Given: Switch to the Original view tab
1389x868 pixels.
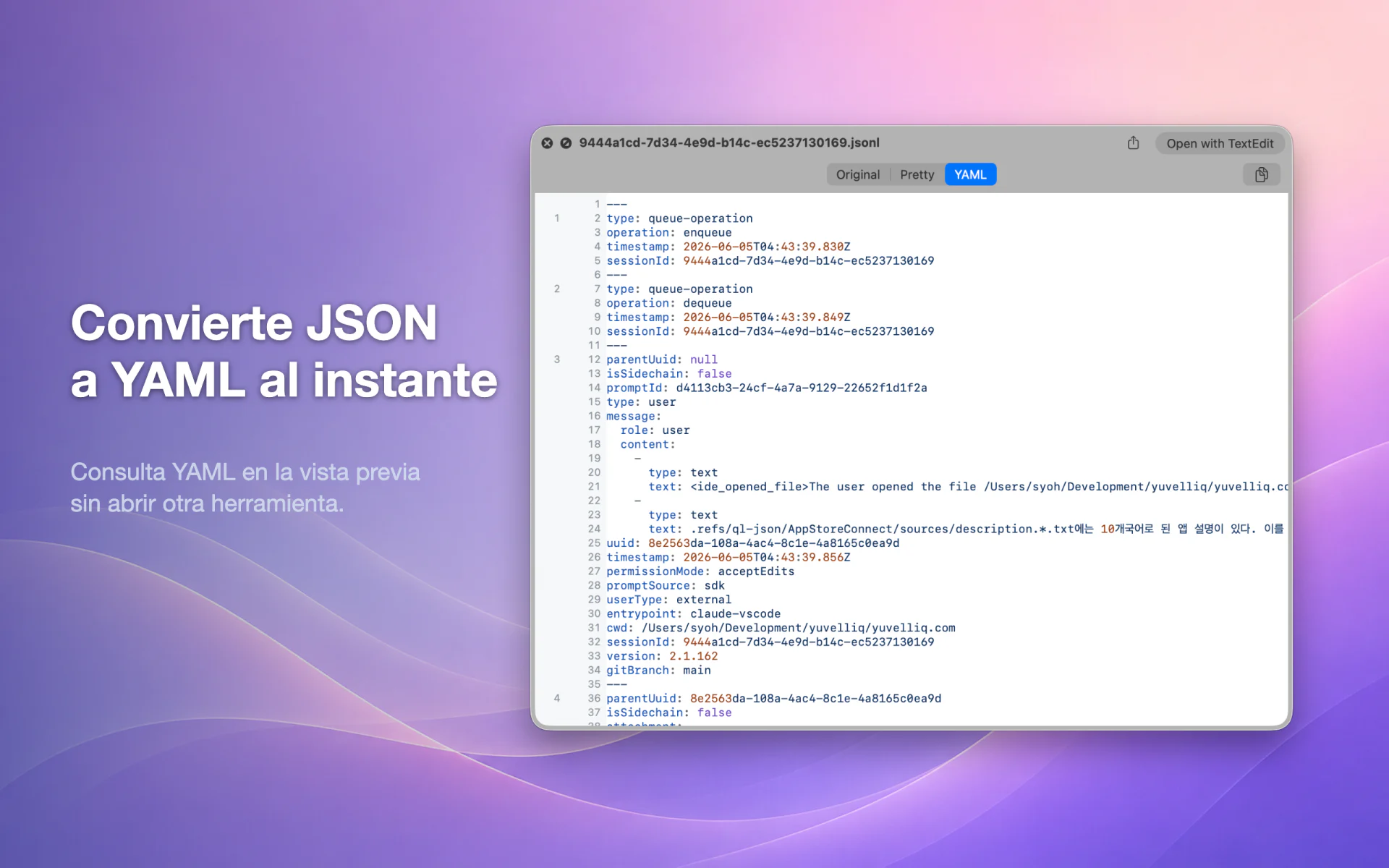Looking at the screenshot, I should [858, 174].
